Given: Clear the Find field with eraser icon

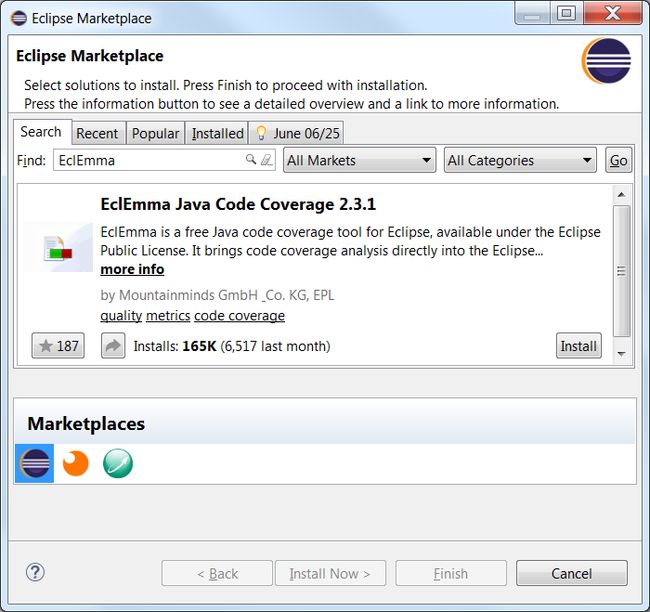Looking at the screenshot, I should point(266,160).
